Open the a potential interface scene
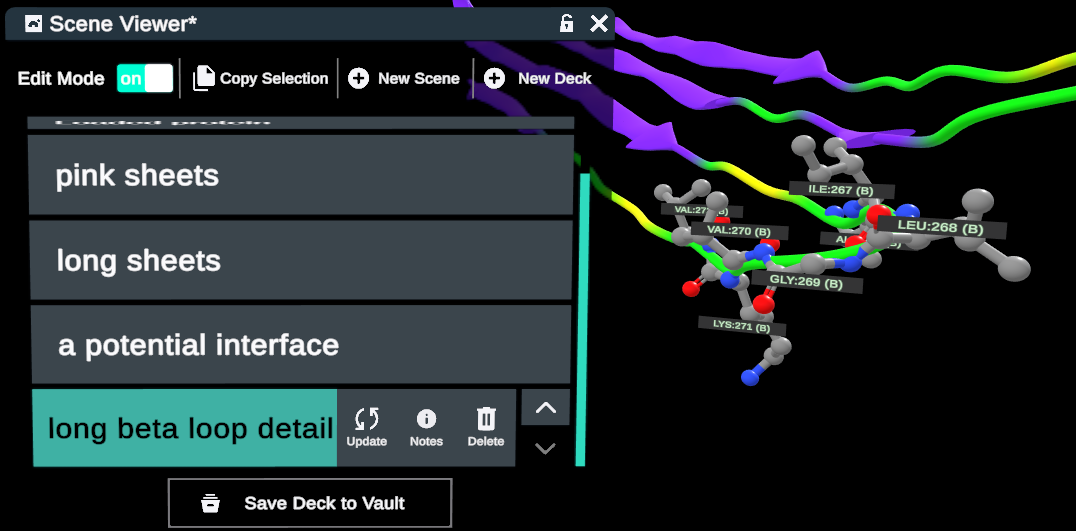This screenshot has height=531, width=1076. 300,345
